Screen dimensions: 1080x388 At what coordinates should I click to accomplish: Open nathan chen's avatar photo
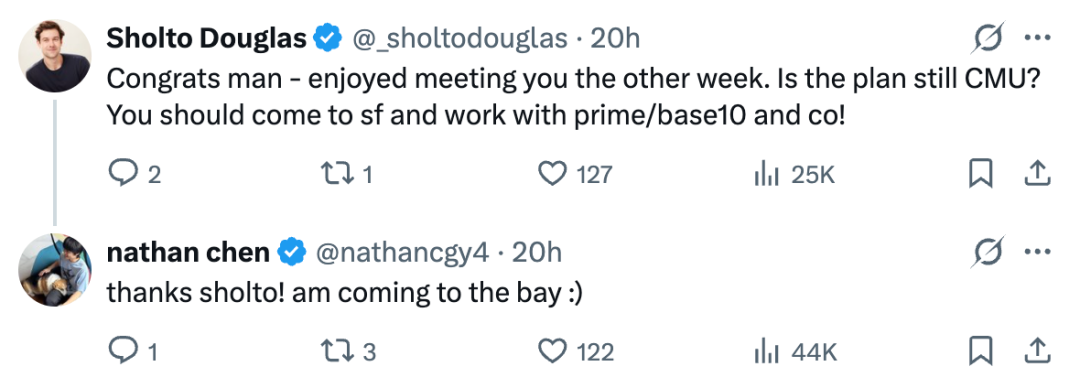[55, 270]
